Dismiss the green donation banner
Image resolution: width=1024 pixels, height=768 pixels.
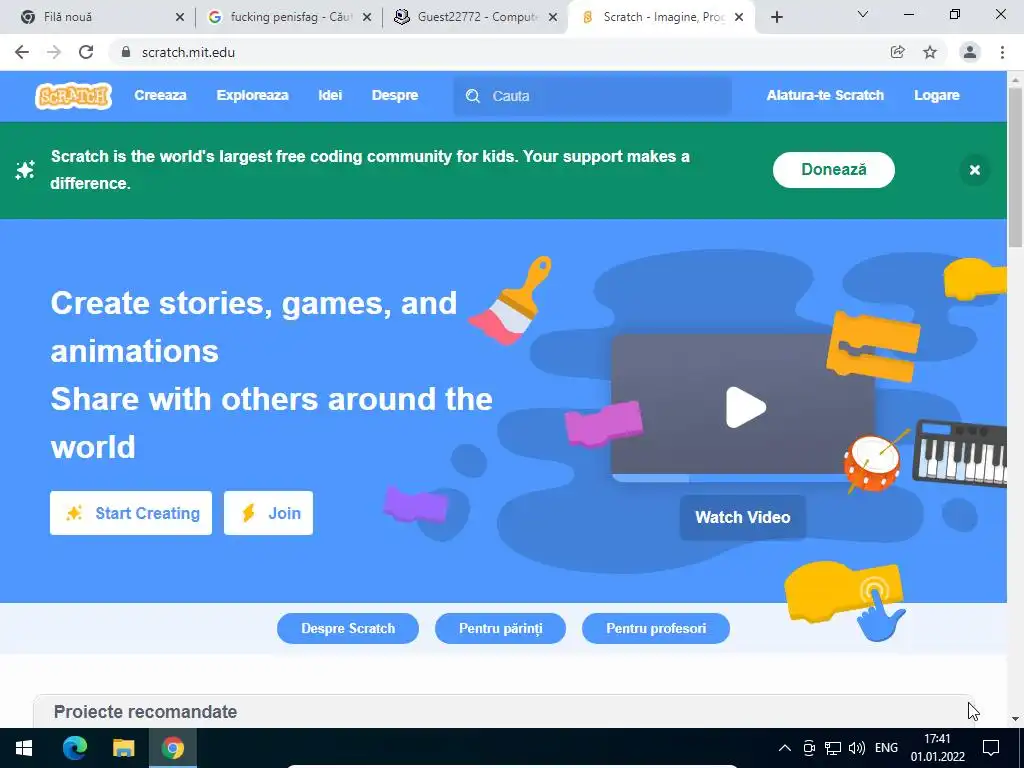pyautogui.click(x=974, y=170)
